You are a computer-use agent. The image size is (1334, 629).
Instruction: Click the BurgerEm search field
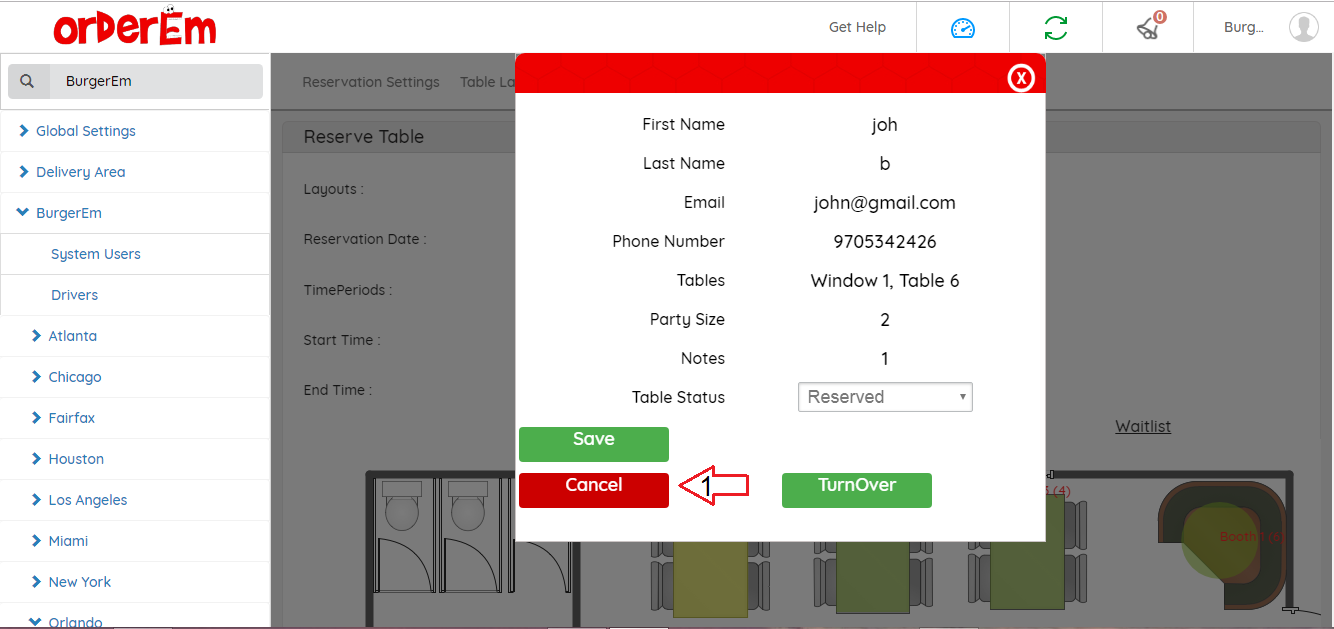[x=155, y=81]
